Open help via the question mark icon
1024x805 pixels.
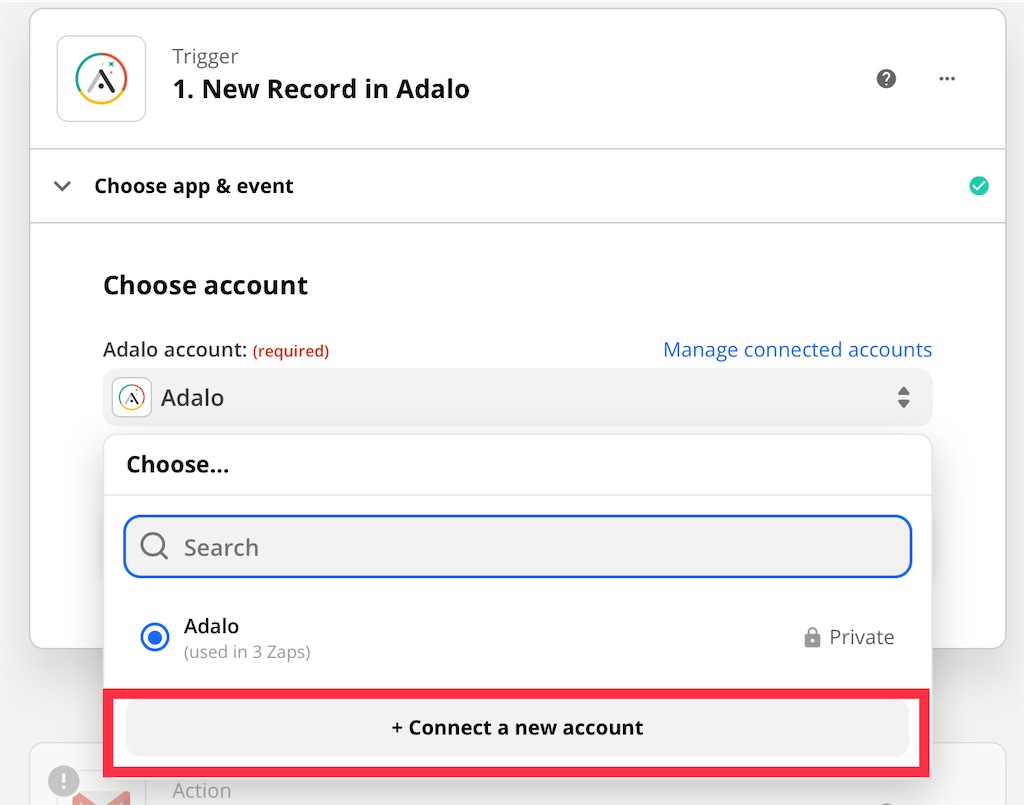point(886,79)
